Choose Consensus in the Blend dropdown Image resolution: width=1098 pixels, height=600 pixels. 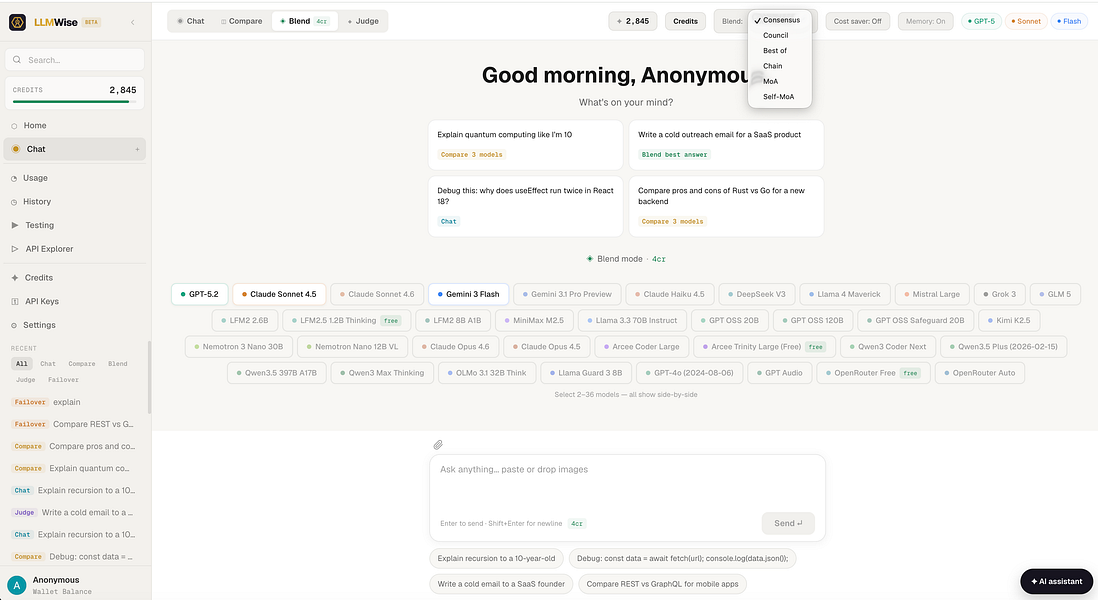pos(779,20)
